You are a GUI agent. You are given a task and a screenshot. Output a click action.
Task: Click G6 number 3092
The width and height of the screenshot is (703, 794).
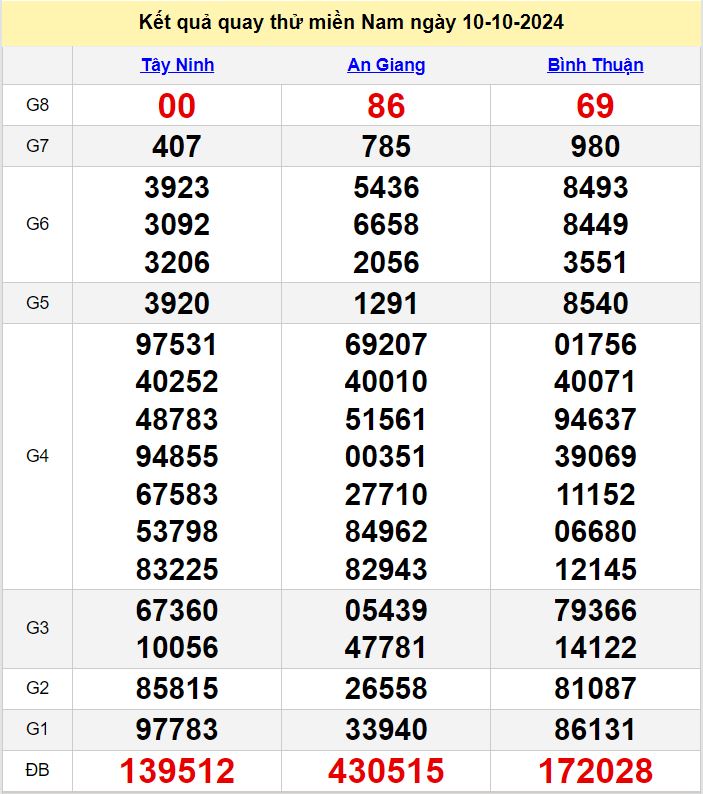177,225
